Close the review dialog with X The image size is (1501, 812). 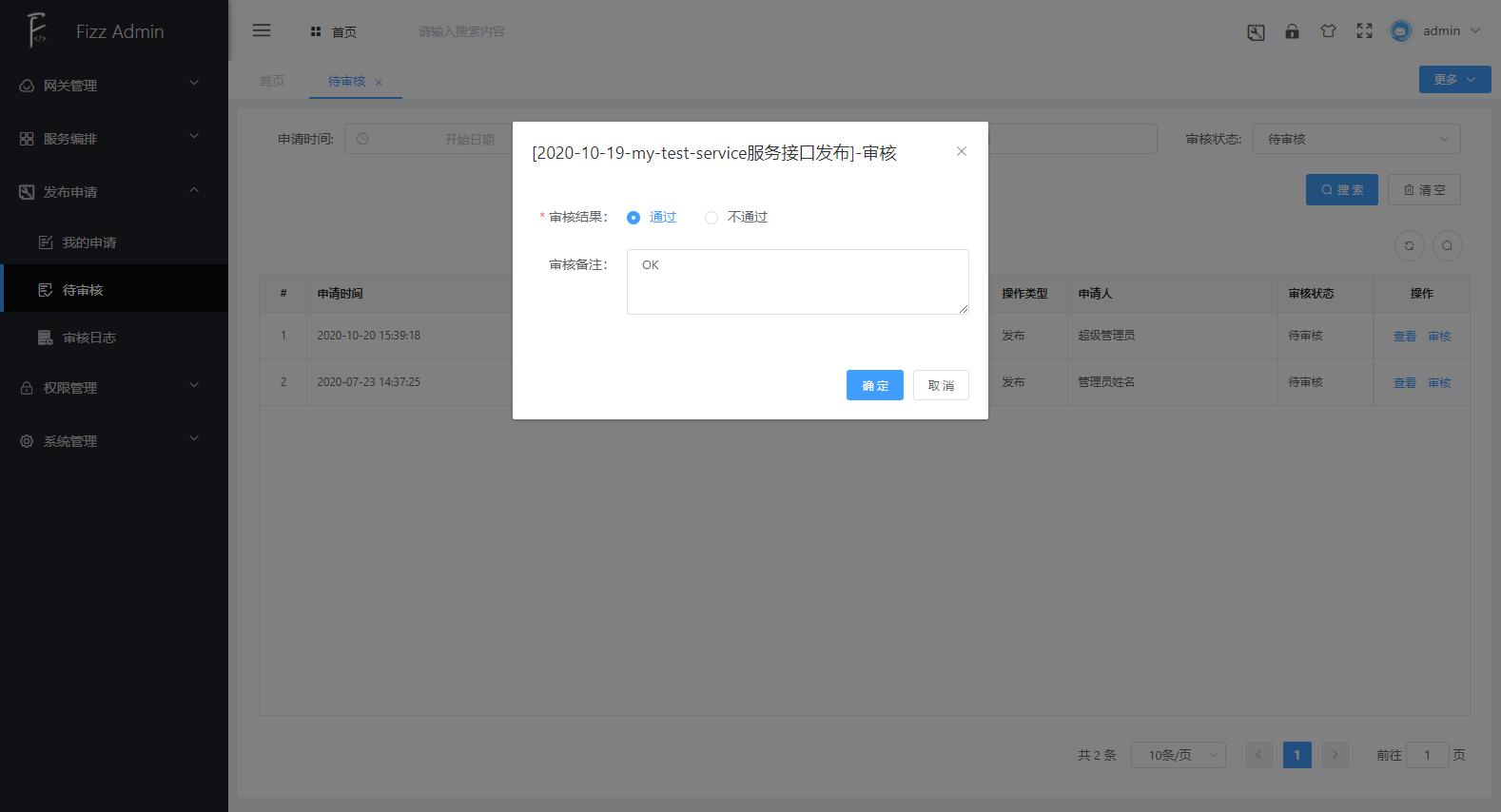(x=962, y=151)
